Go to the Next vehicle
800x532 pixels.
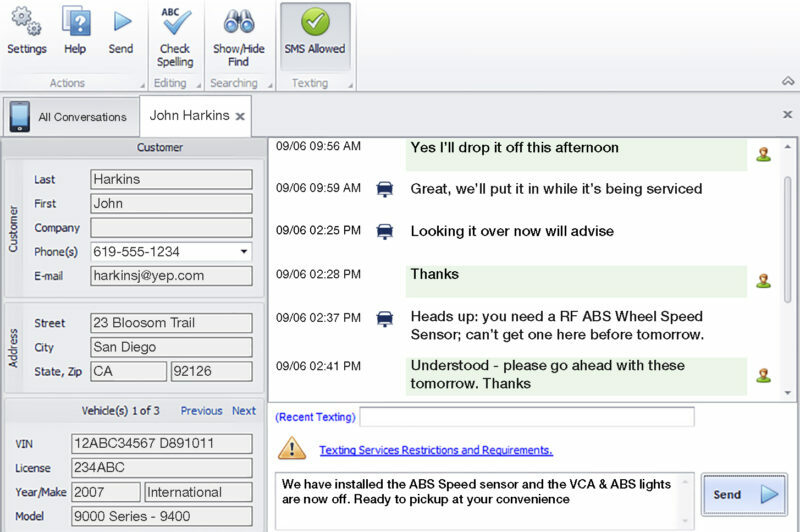(x=244, y=411)
